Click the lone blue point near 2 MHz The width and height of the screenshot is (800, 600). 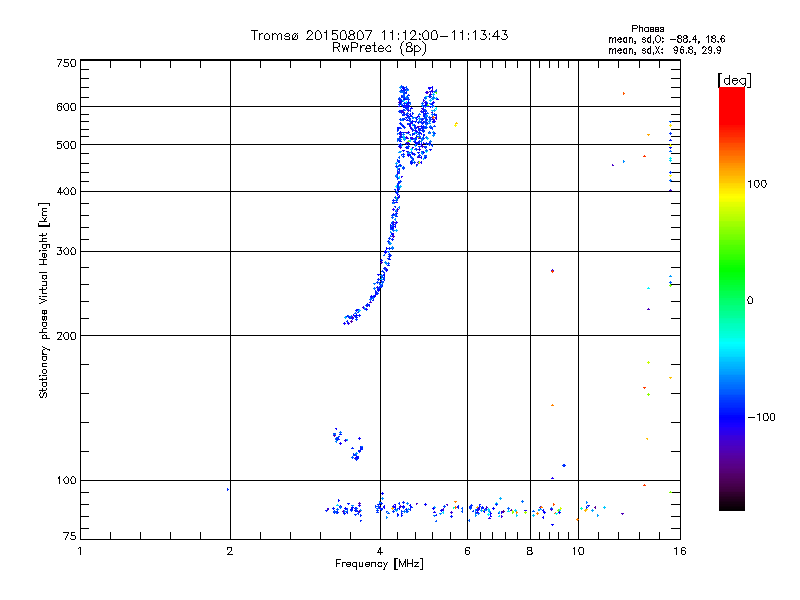[x=228, y=489]
